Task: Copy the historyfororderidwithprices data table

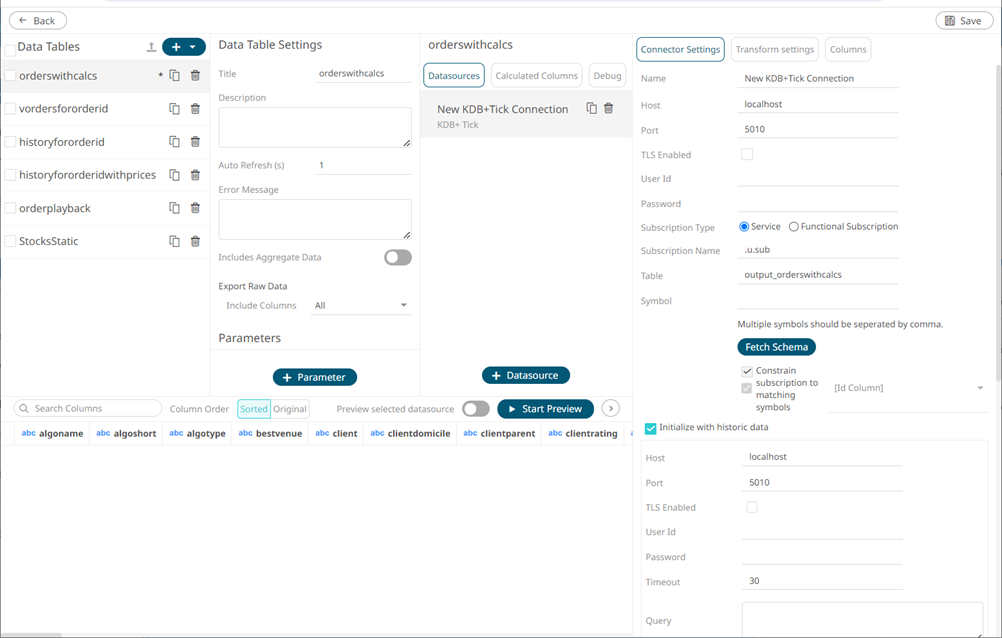Action: pos(174,175)
